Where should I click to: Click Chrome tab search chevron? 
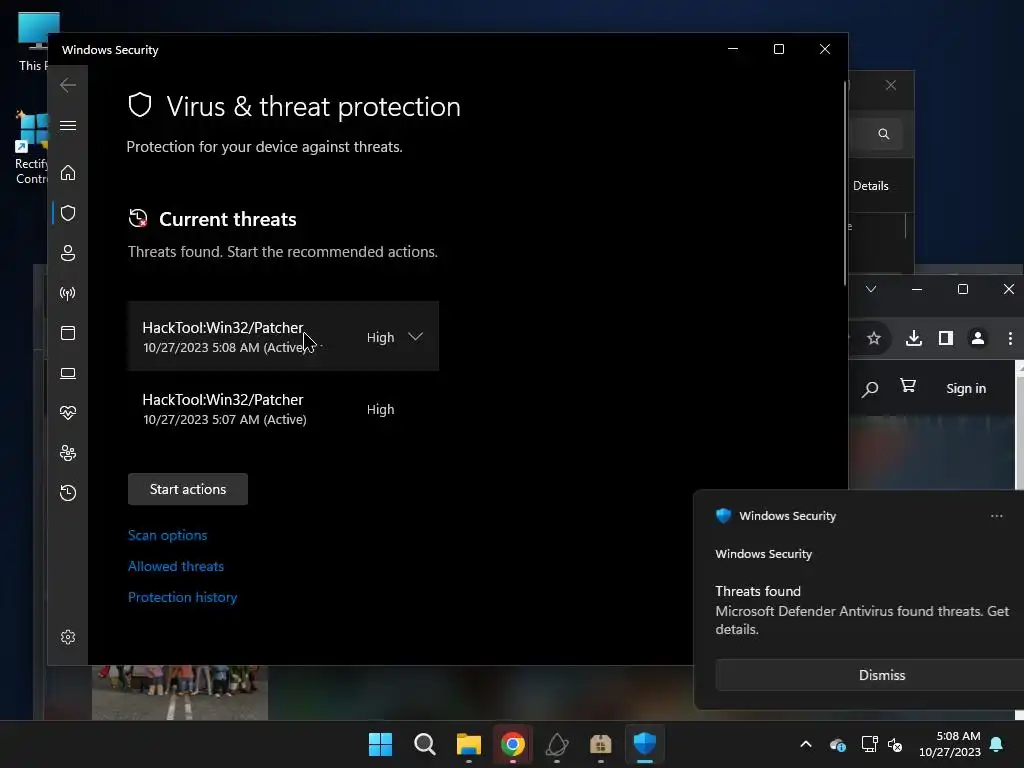coord(871,289)
